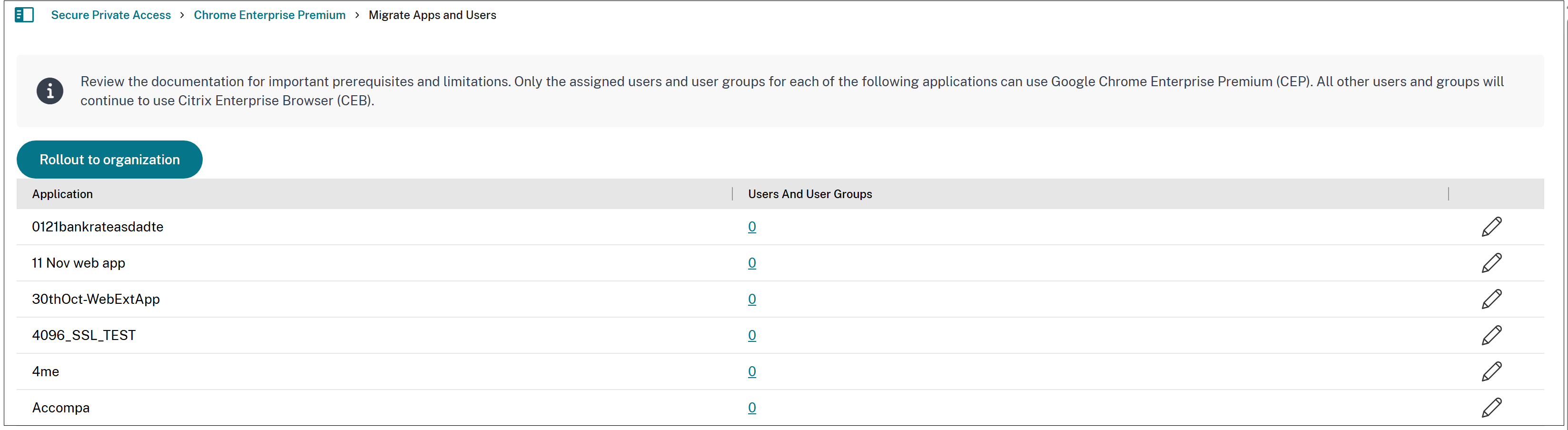This screenshot has width=1568, height=430.
Task: Click the Application column header
Action: coord(63,194)
